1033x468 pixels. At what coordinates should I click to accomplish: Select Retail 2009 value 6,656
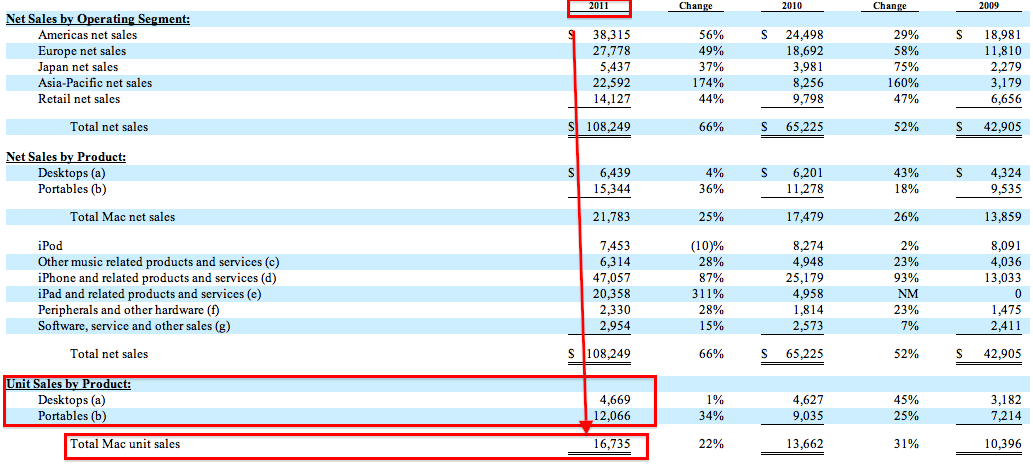point(1005,99)
